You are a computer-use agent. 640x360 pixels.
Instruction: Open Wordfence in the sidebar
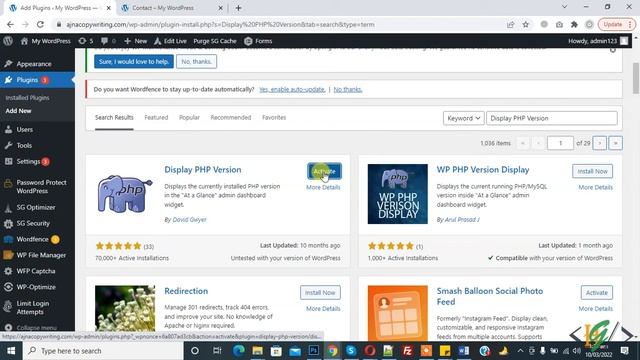(x=32, y=239)
